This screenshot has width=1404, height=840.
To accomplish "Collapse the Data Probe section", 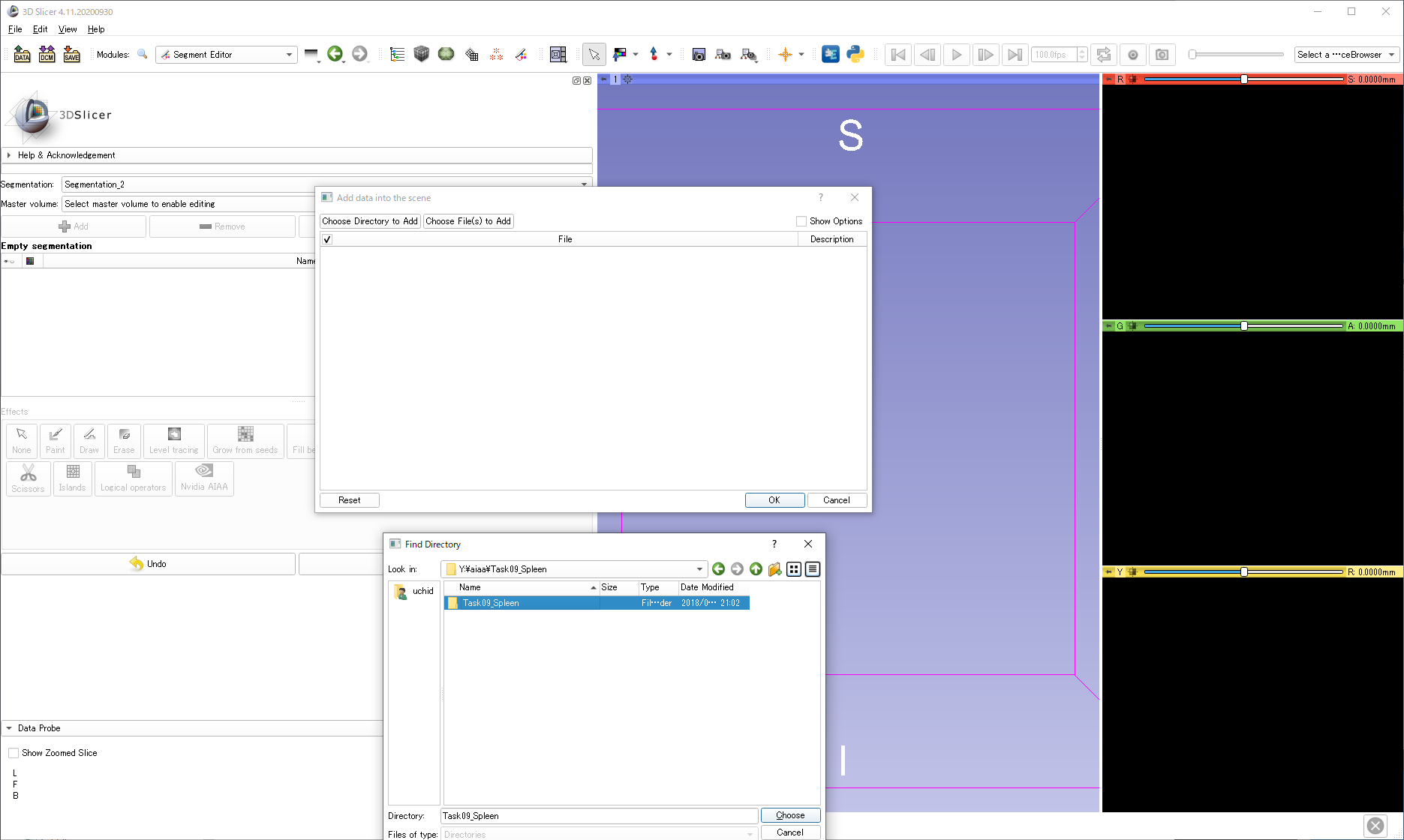I will 192,728.
